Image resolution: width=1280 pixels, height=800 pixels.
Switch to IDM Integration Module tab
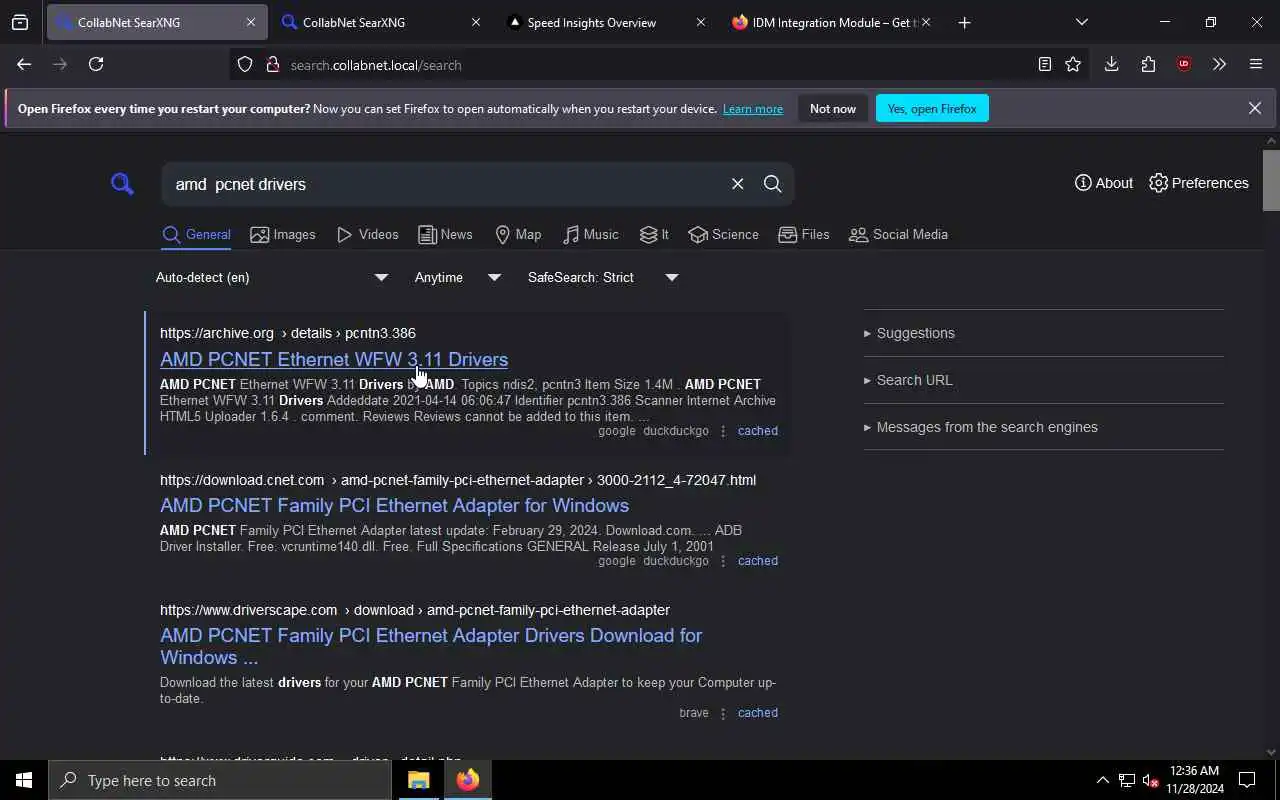tap(831, 22)
